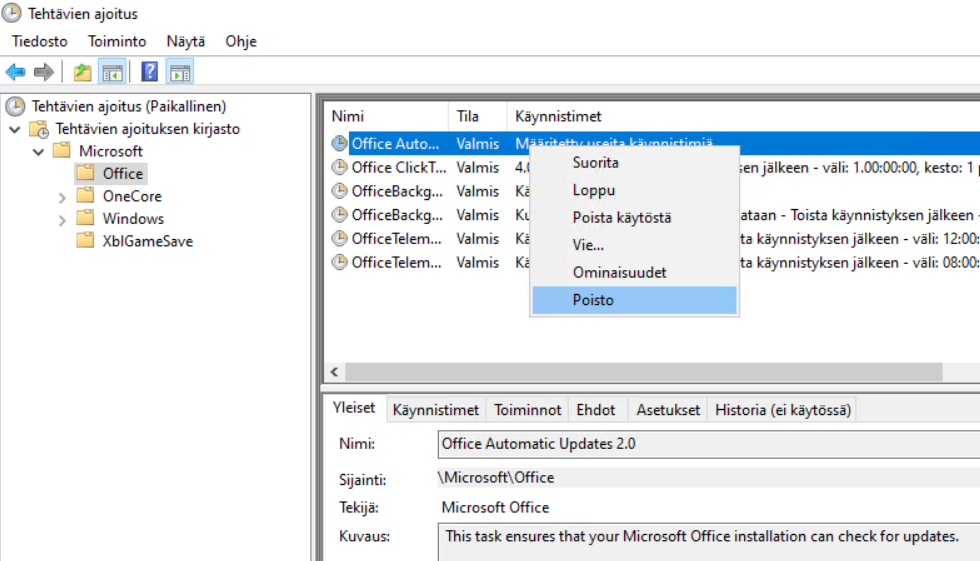Click the Forward arrow toolbar icon
The height and width of the screenshot is (561, 980).
point(43,72)
